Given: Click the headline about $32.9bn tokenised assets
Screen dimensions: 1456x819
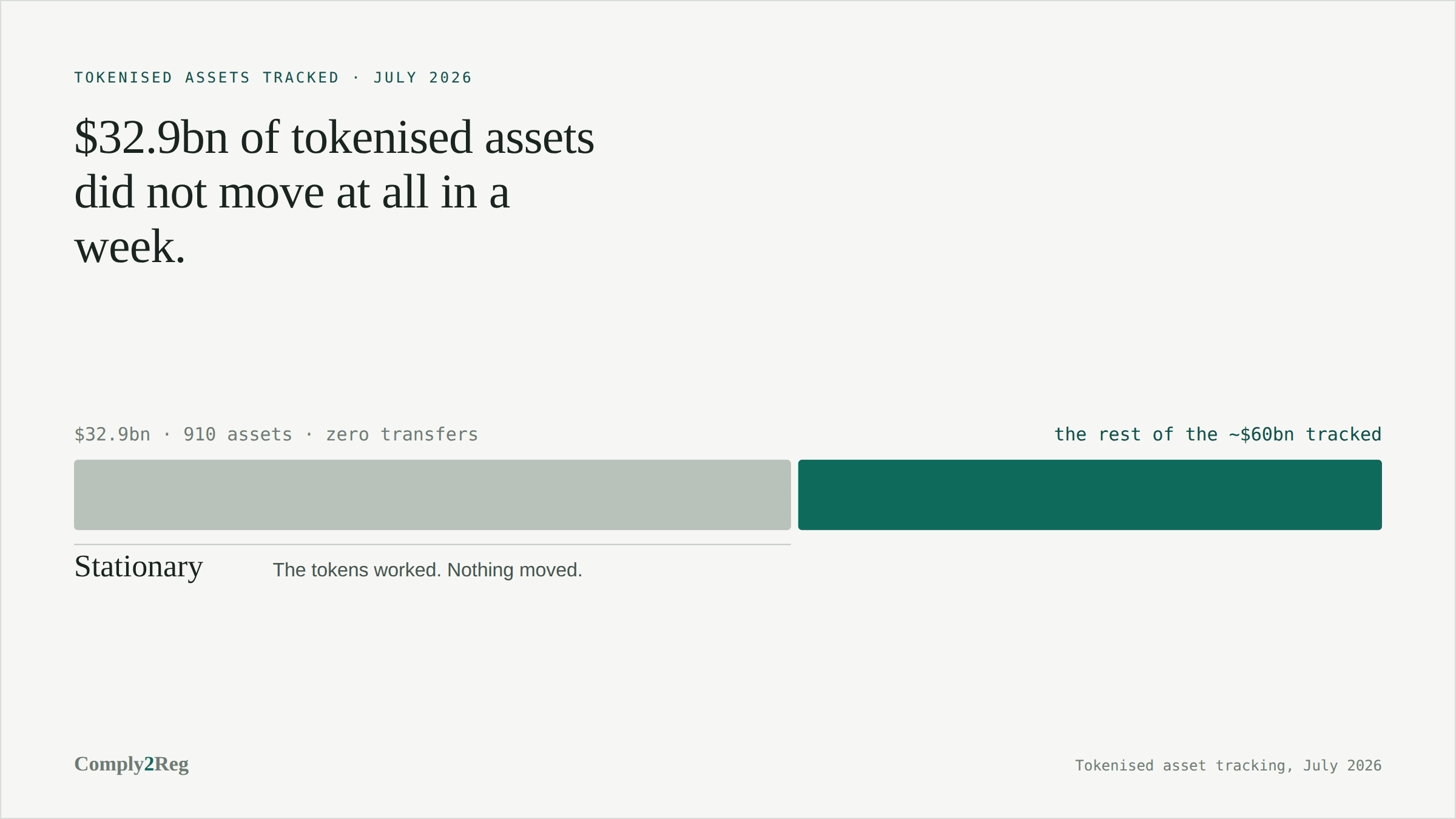Looking at the screenshot, I should [x=334, y=192].
